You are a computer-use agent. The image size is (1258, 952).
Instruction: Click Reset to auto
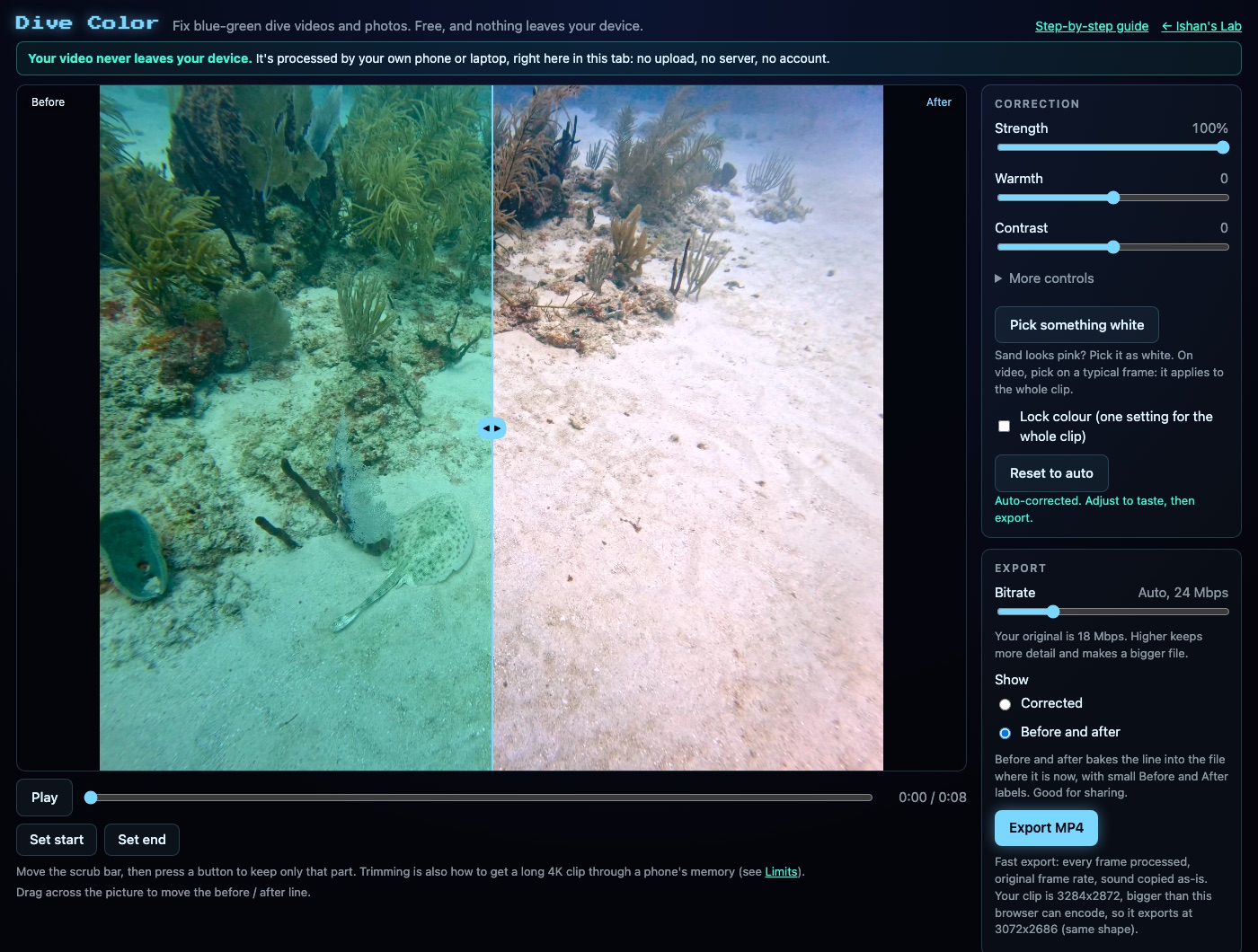pos(1051,473)
